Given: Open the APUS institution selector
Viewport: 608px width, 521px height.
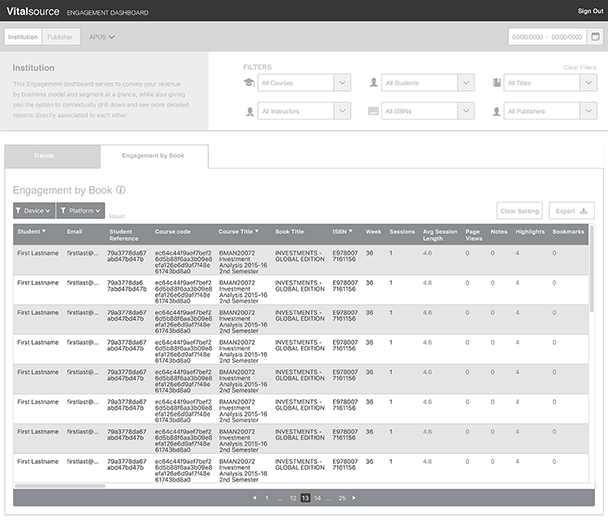Looking at the screenshot, I should click(102, 37).
